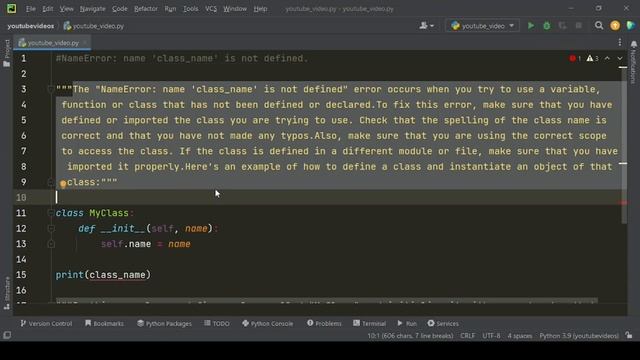Open the Notifications bell sidebar
Viewport: 640px width, 360px height.
pos(633,44)
